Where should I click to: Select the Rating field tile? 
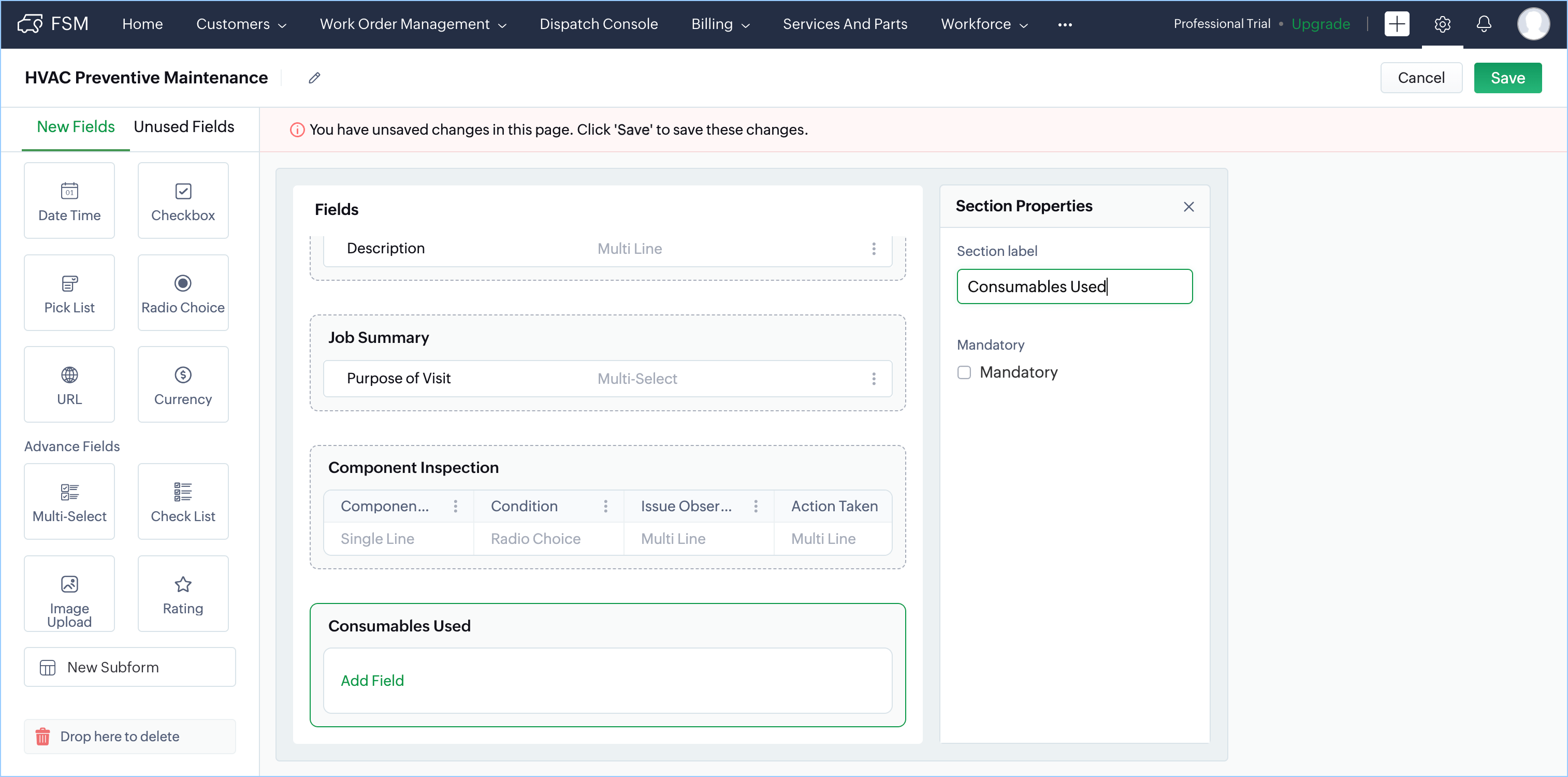tap(183, 593)
